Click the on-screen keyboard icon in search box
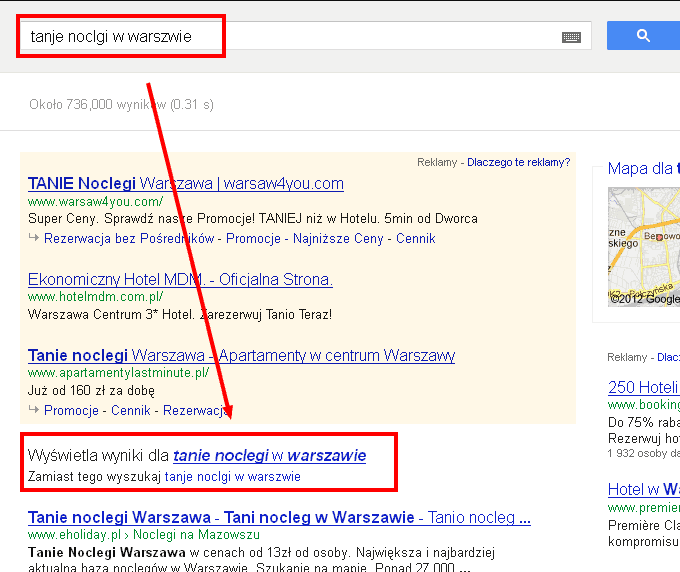 [571, 37]
